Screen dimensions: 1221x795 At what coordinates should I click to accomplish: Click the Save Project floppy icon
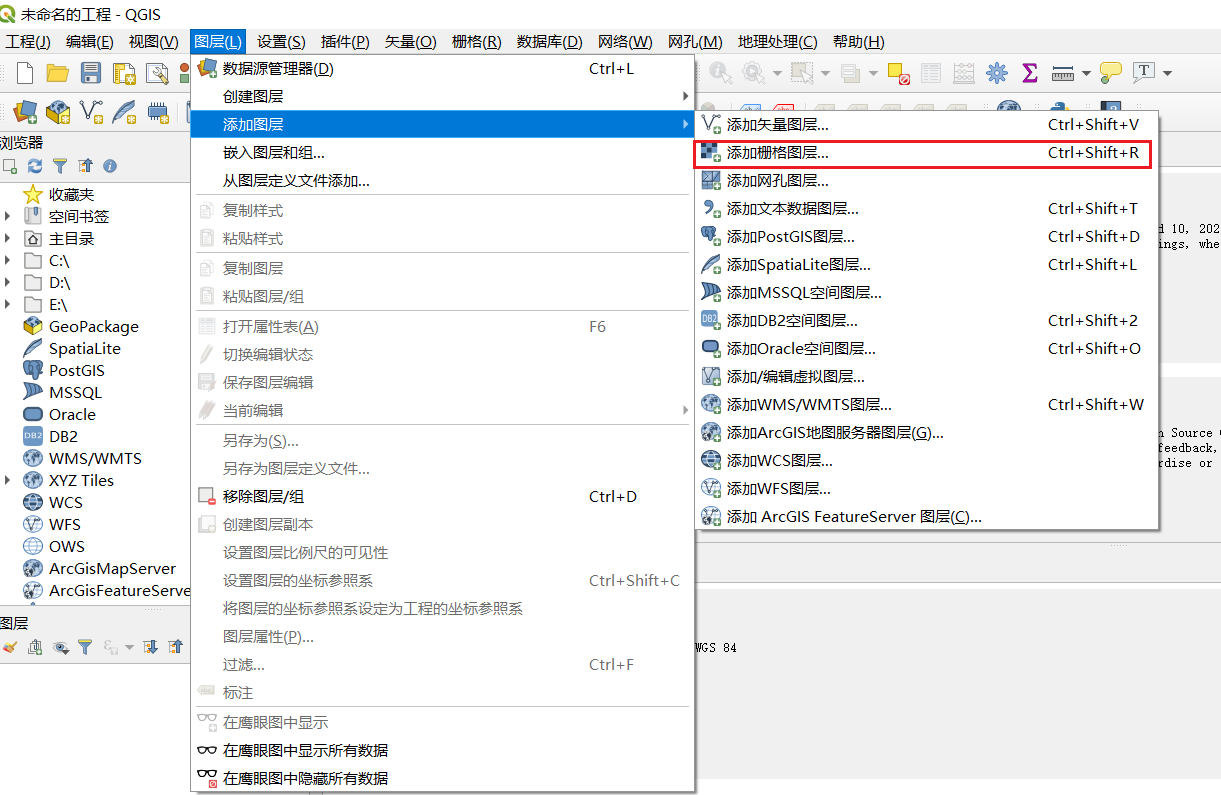(91, 73)
